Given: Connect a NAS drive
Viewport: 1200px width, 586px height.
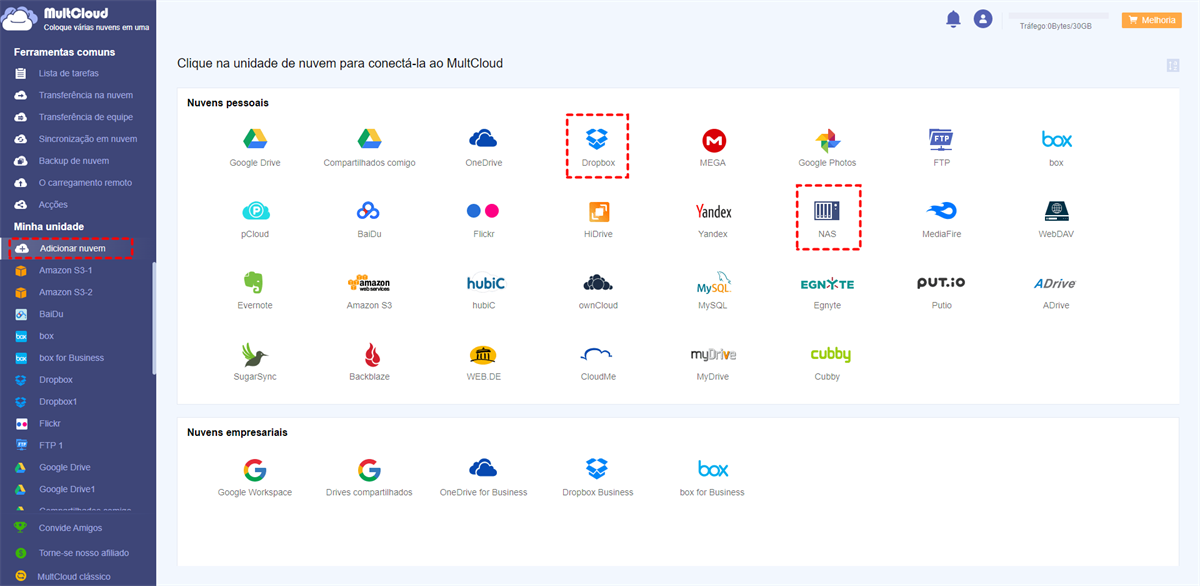Looking at the screenshot, I should tap(827, 211).
